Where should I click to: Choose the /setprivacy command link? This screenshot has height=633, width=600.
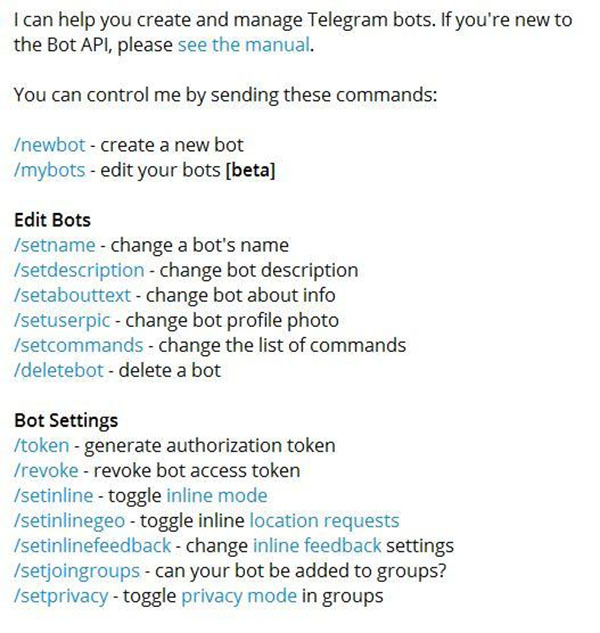pyautogui.click(x=61, y=595)
